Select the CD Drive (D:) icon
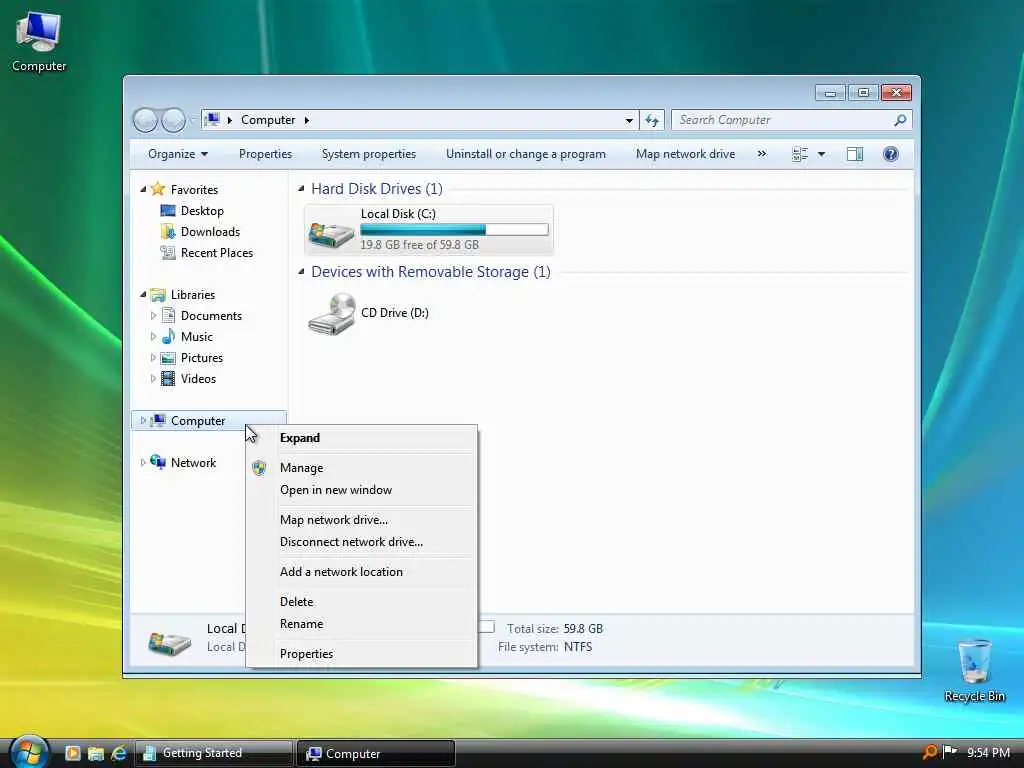Image resolution: width=1024 pixels, height=768 pixels. (331, 314)
